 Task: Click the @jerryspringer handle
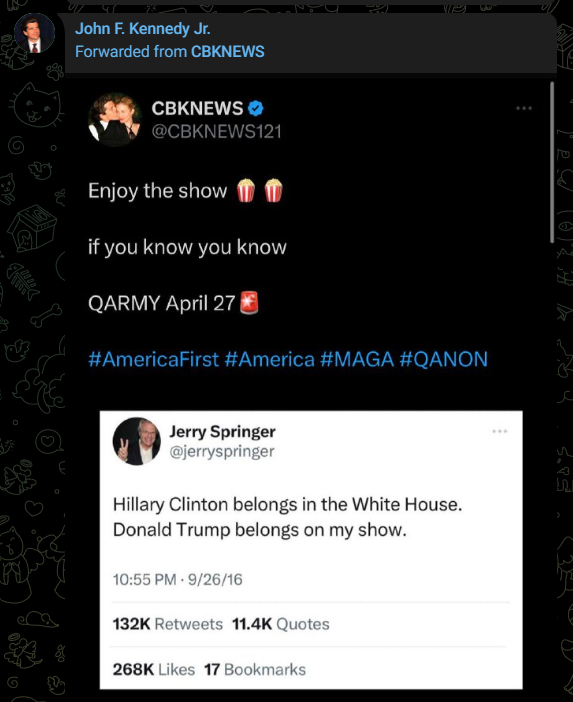tap(222, 451)
